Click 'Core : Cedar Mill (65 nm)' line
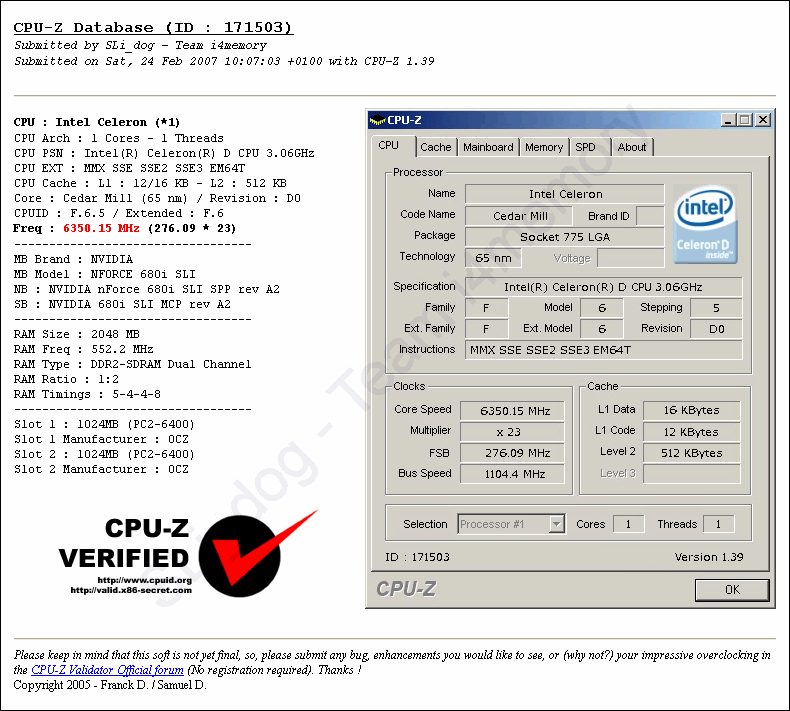The height and width of the screenshot is (711, 790). click(x=157, y=199)
